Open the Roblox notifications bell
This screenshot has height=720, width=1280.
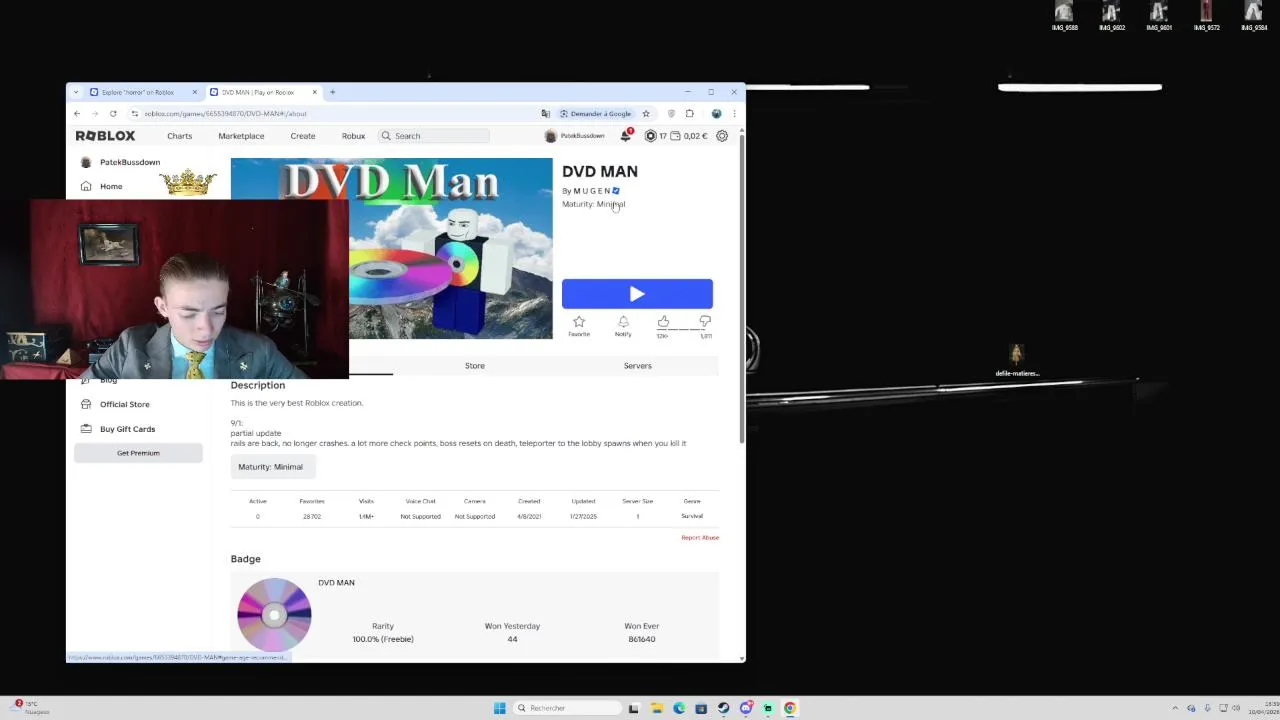point(626,136)
